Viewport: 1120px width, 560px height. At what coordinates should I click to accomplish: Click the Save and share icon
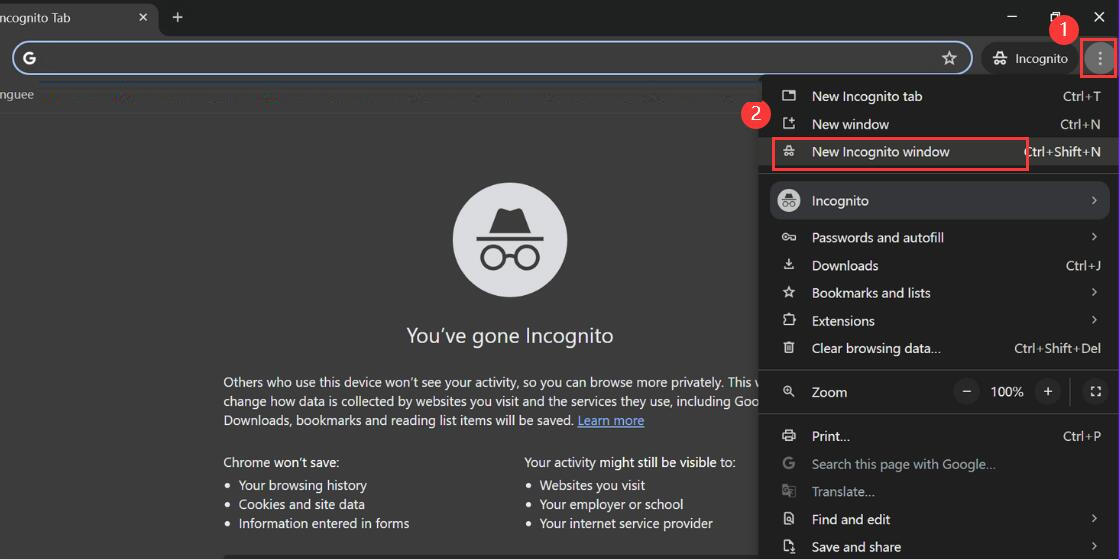789,546
